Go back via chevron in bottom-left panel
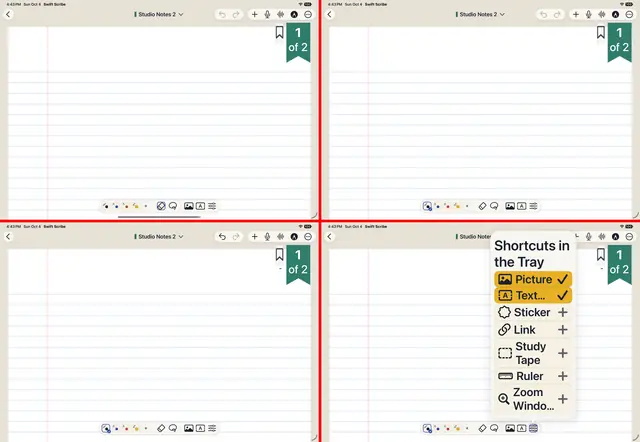 click(8, 237)
